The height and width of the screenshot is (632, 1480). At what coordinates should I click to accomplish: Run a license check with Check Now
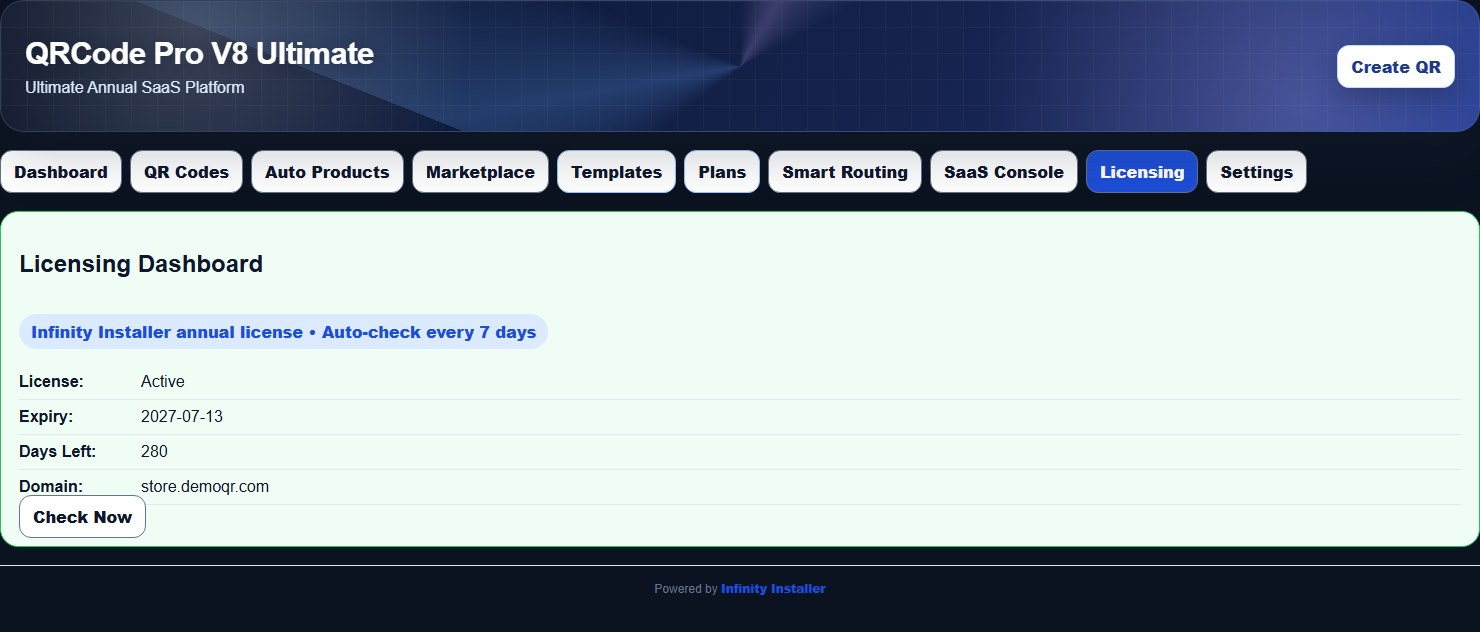[x=83, y=517]
